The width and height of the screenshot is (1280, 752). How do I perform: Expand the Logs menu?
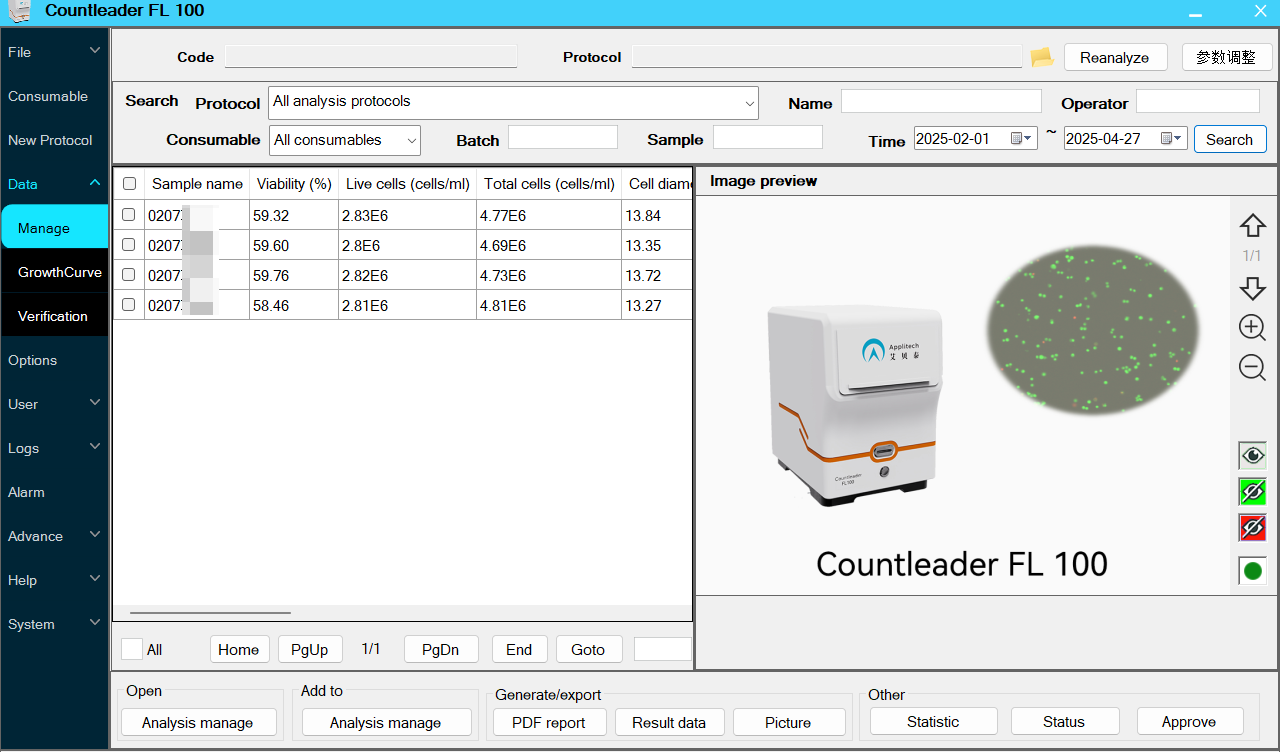click(x=54, y=448)
